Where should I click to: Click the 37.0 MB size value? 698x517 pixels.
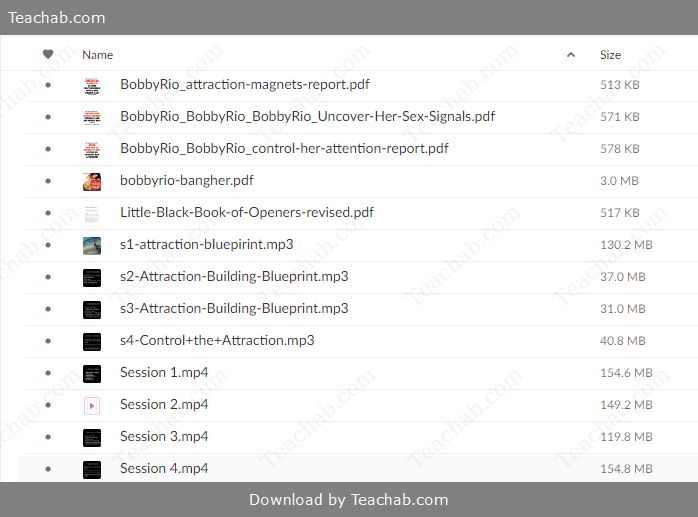click(623, 277)
